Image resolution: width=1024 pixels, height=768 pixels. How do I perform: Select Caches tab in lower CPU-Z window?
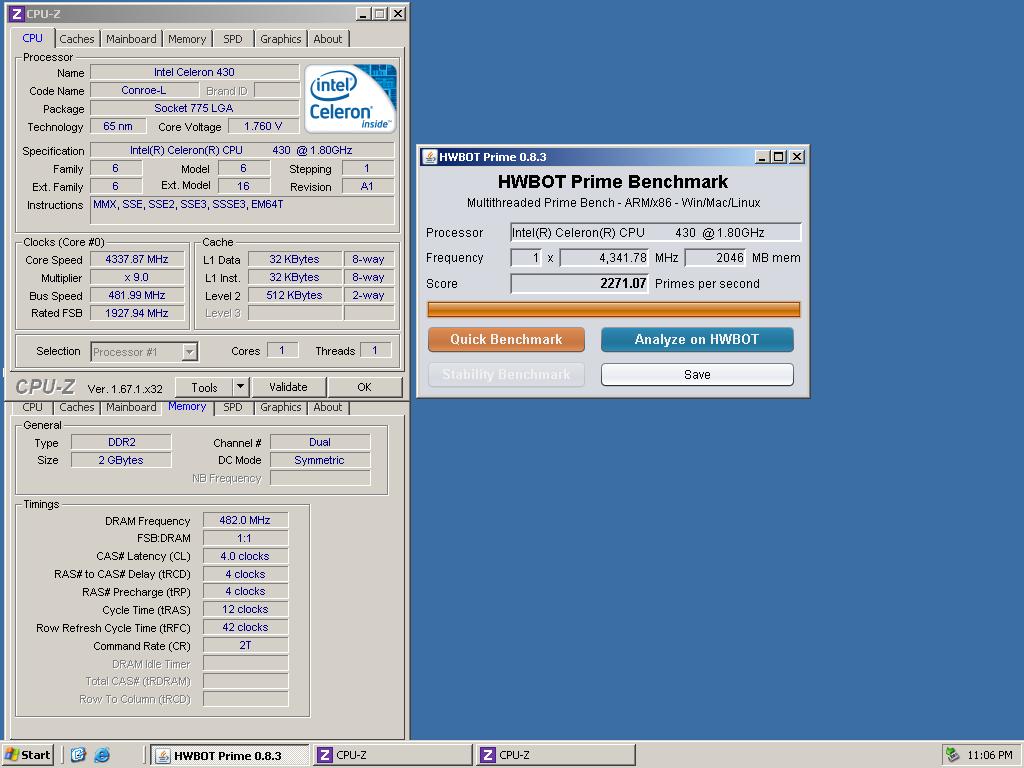76,408
